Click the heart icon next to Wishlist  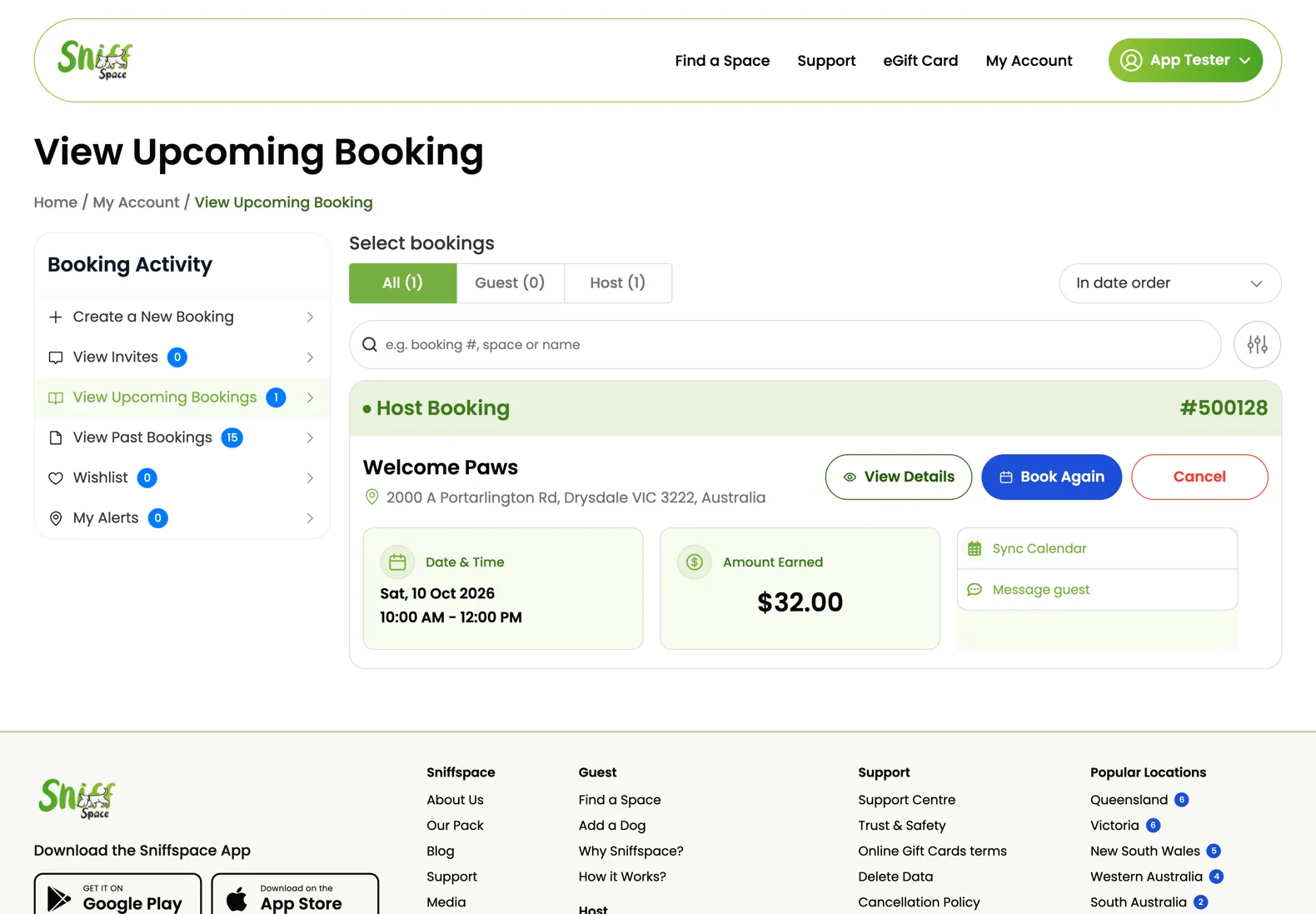56,478
